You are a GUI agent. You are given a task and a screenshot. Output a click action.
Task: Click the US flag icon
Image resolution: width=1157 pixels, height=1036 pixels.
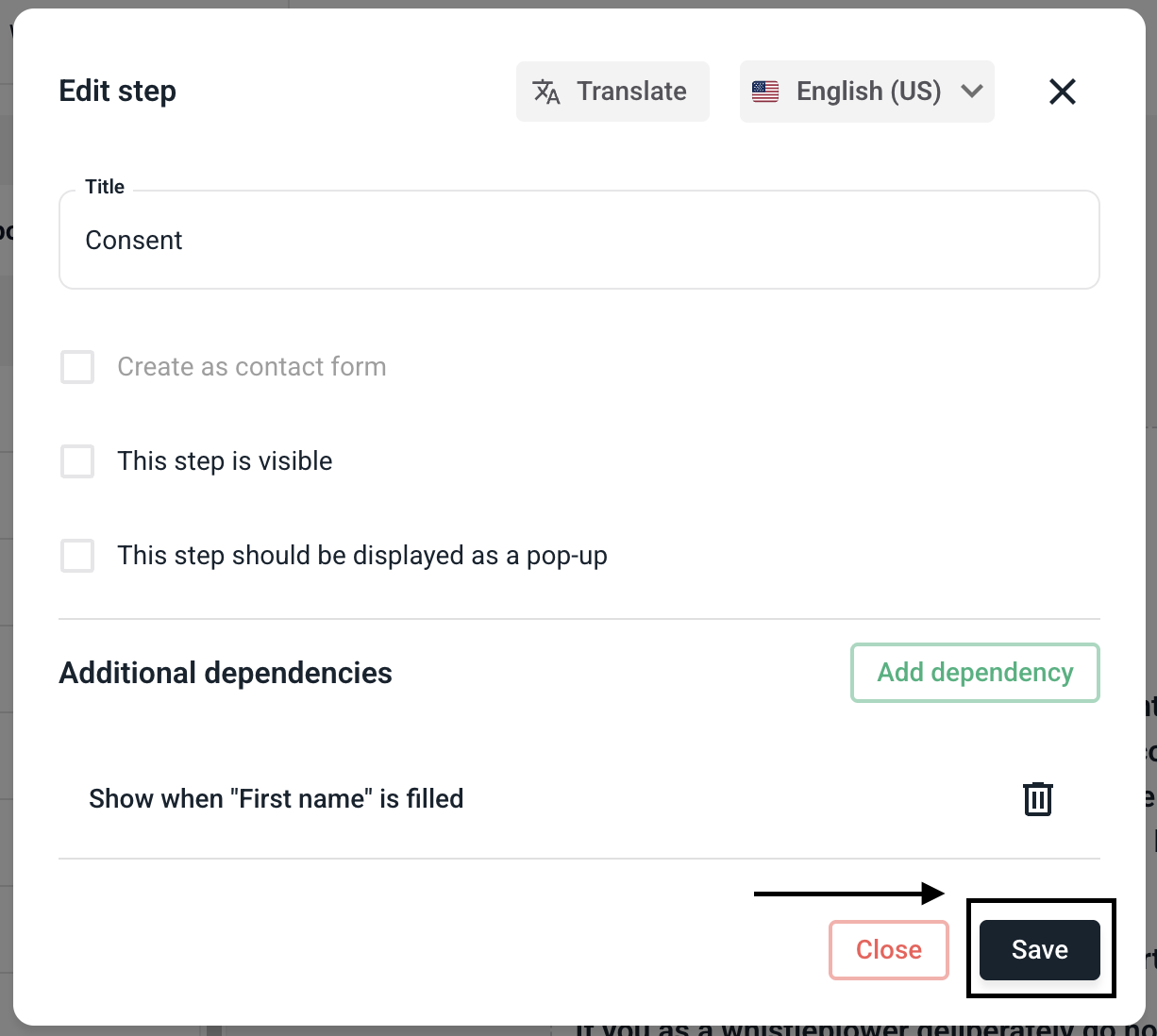coord(765,92)
